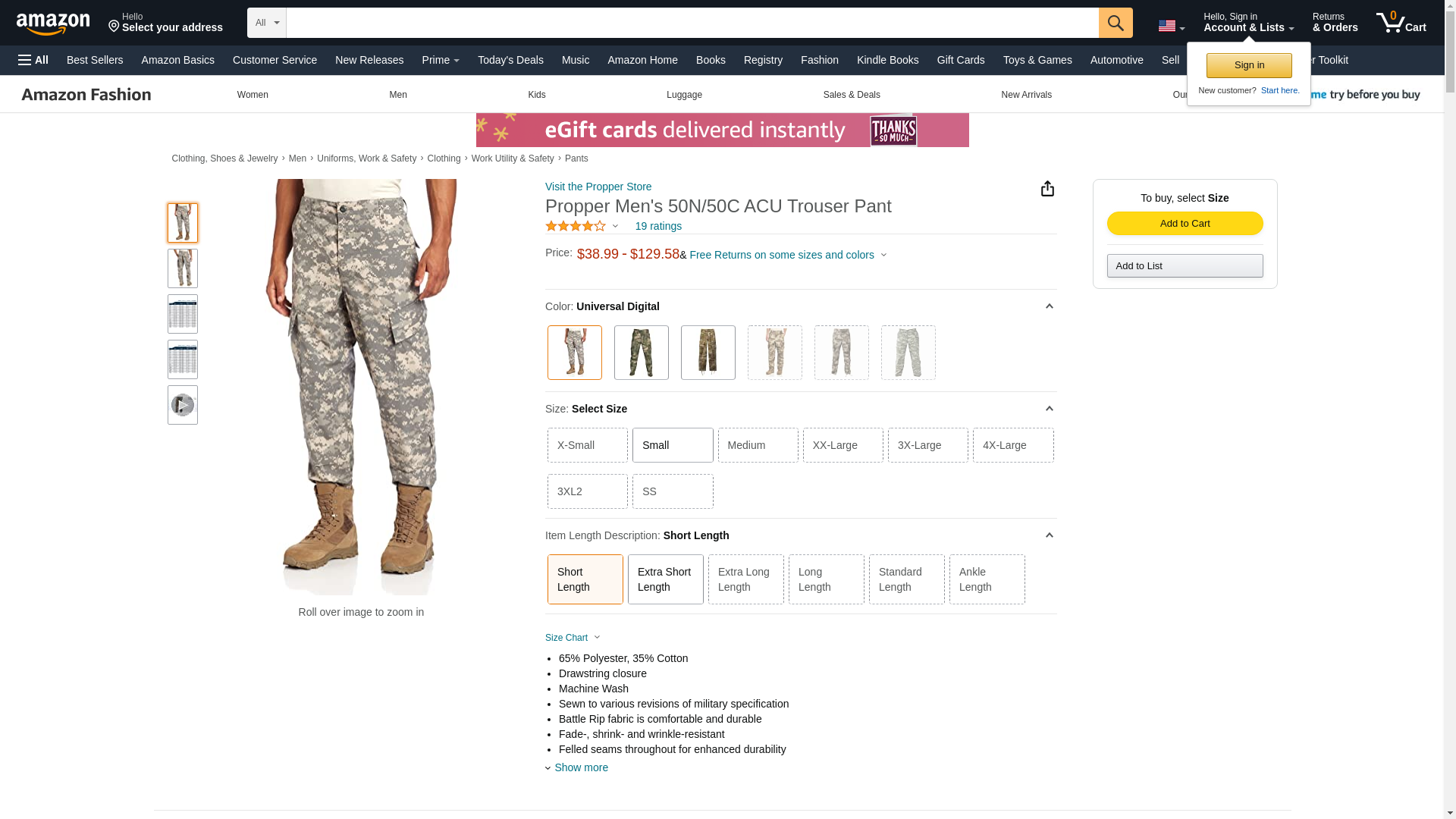Click the Add to Cart button
Screen dimensions: 1456x819
(x=1184, y=223)
